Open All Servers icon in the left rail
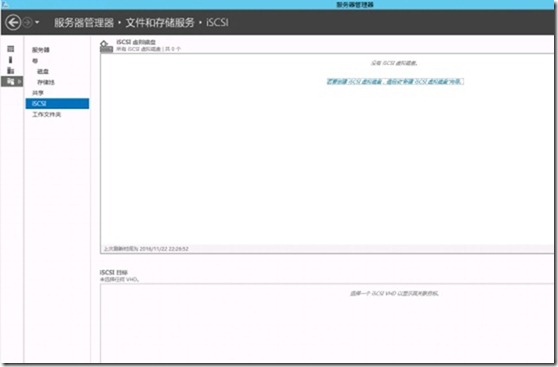558x367 pixels. (11, 70)
